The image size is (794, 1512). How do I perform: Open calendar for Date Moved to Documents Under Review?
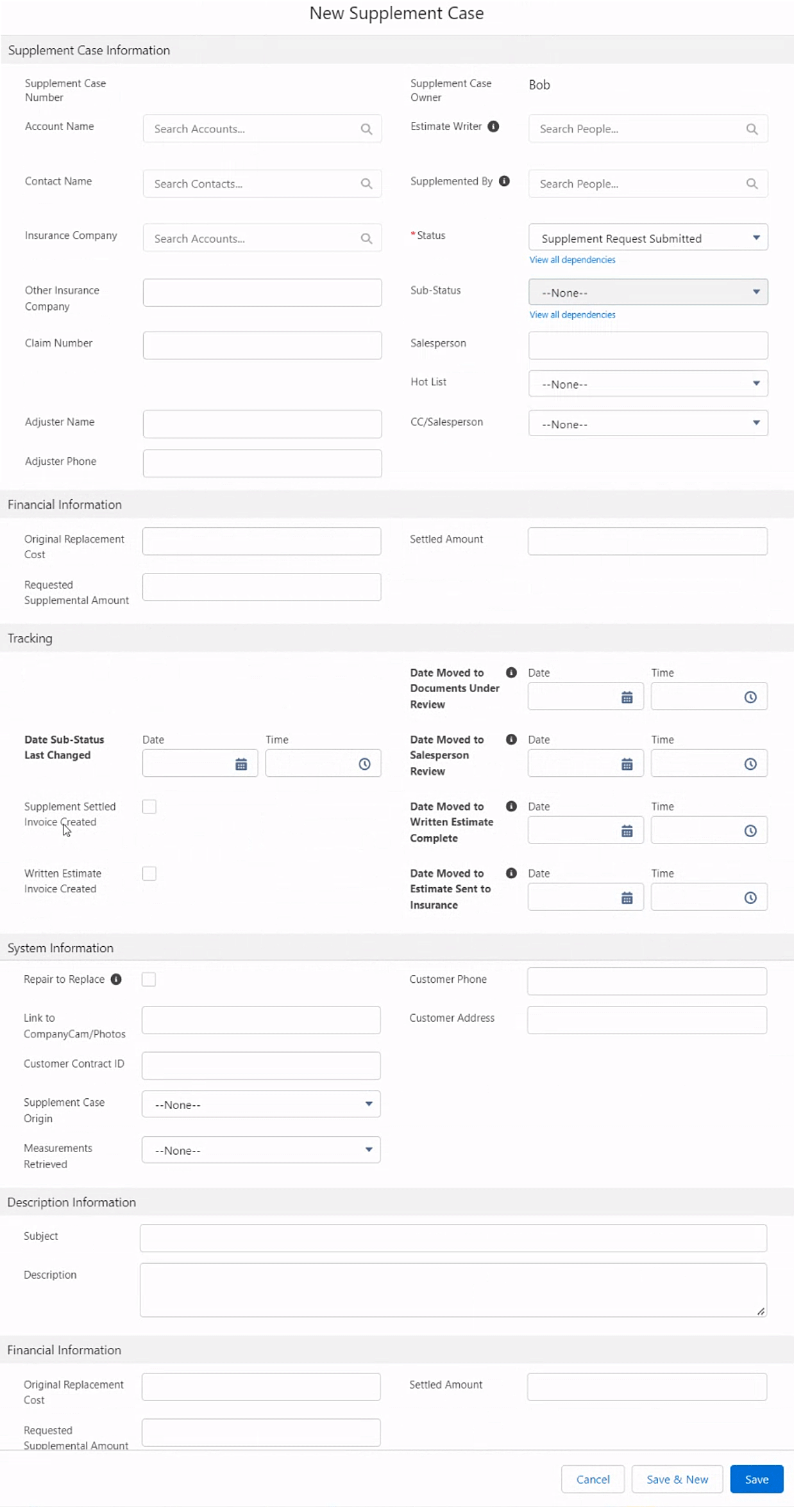click(x=627, y=697)
